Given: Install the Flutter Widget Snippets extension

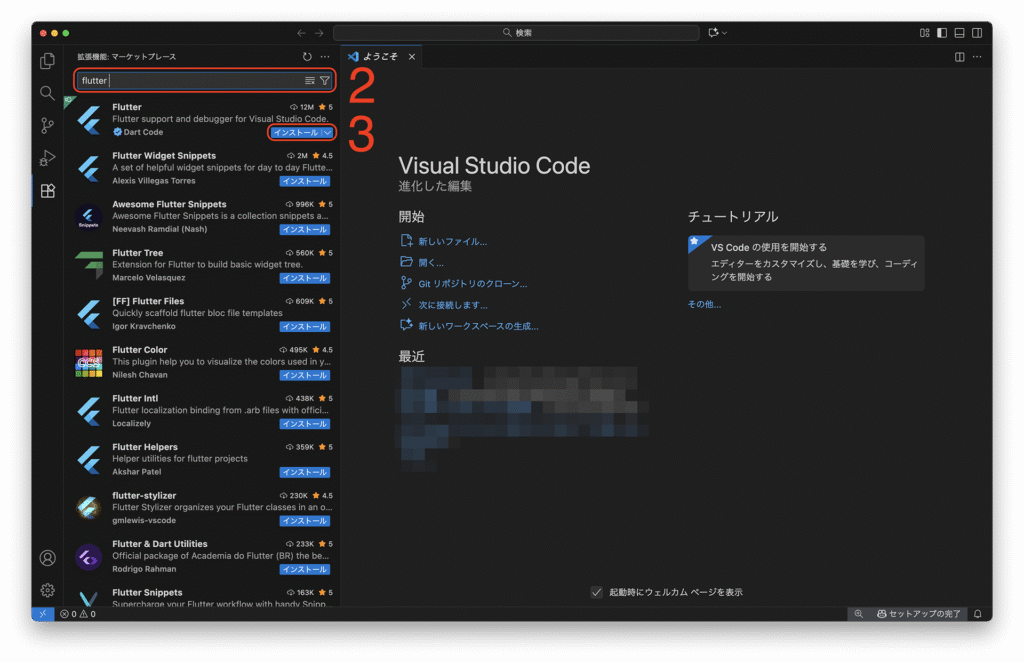Looking at the screenshot, I should point(304,181).
